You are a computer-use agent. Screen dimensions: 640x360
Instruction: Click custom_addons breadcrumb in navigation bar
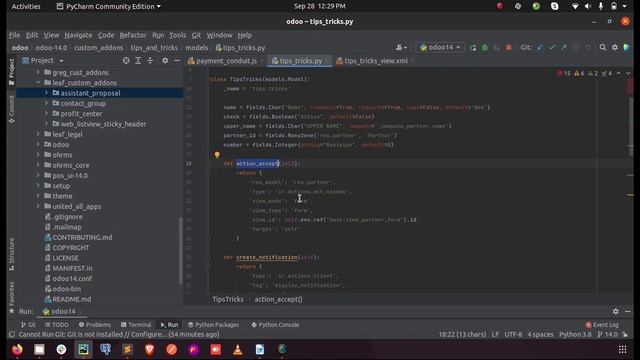pyautogui.click(x=98, y=48)
